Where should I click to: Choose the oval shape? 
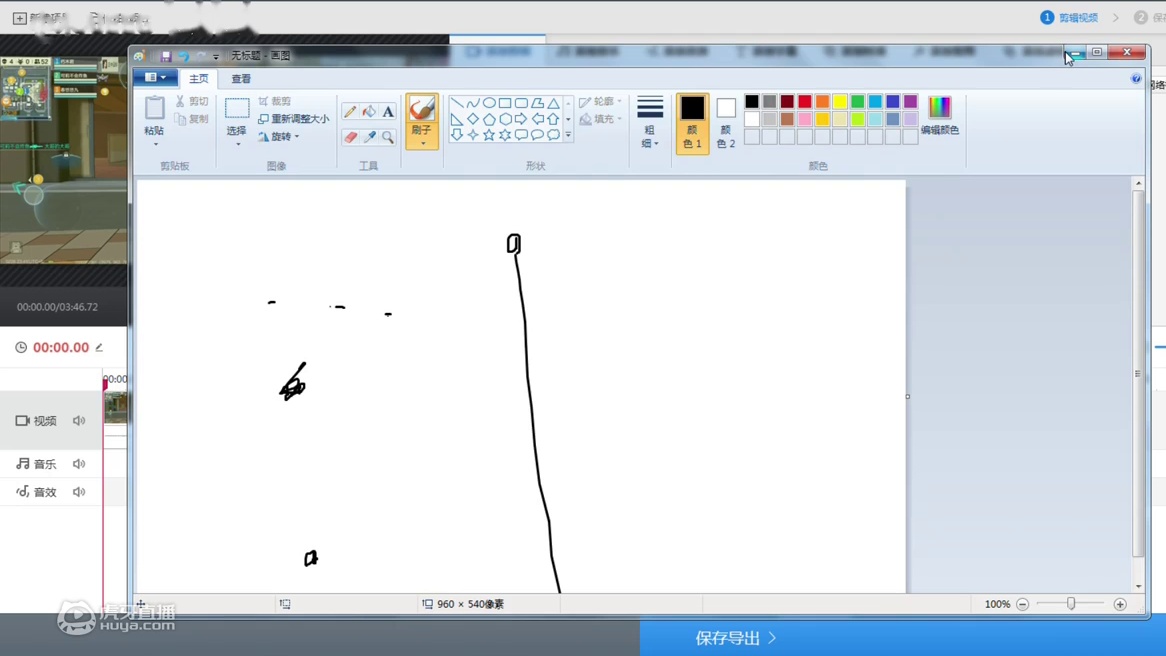pos(489,103)
